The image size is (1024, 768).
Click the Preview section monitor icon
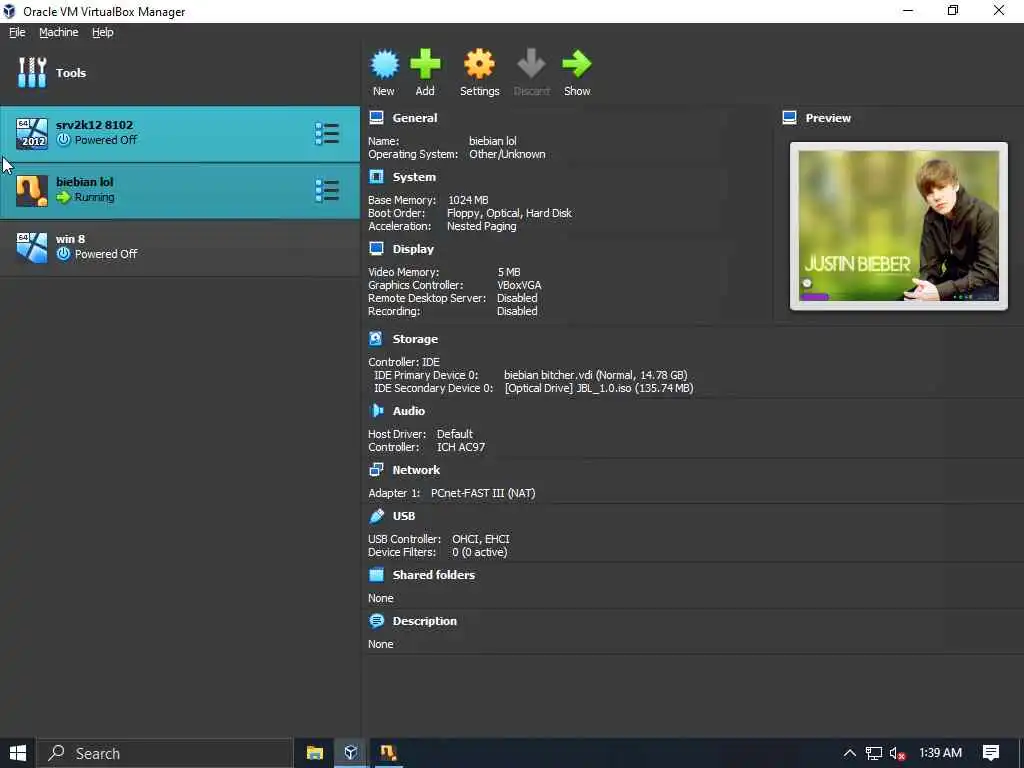pos(790,118)
